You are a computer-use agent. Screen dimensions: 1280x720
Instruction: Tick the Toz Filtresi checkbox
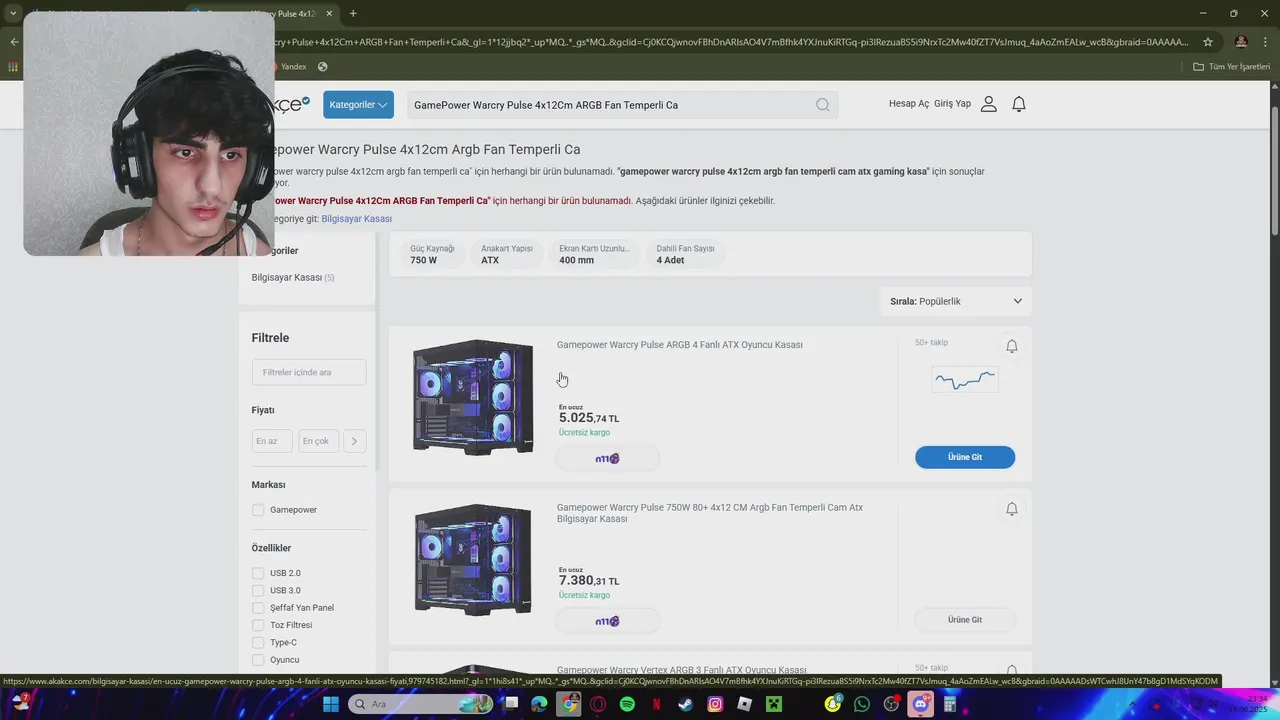[x=258, y=625]
